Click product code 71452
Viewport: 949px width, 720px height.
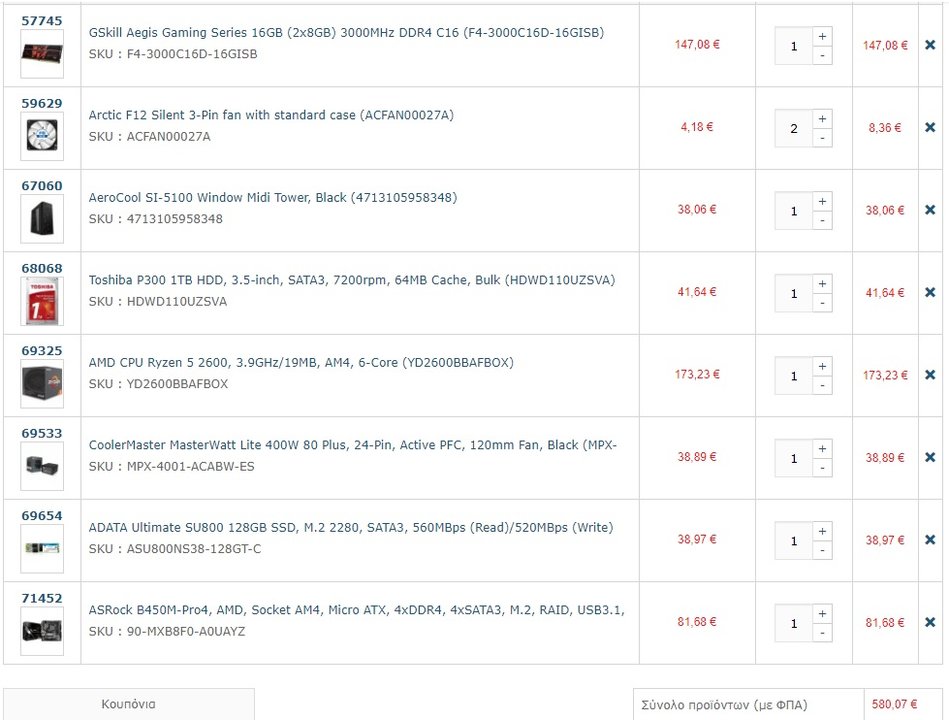(x=42, y=598)
